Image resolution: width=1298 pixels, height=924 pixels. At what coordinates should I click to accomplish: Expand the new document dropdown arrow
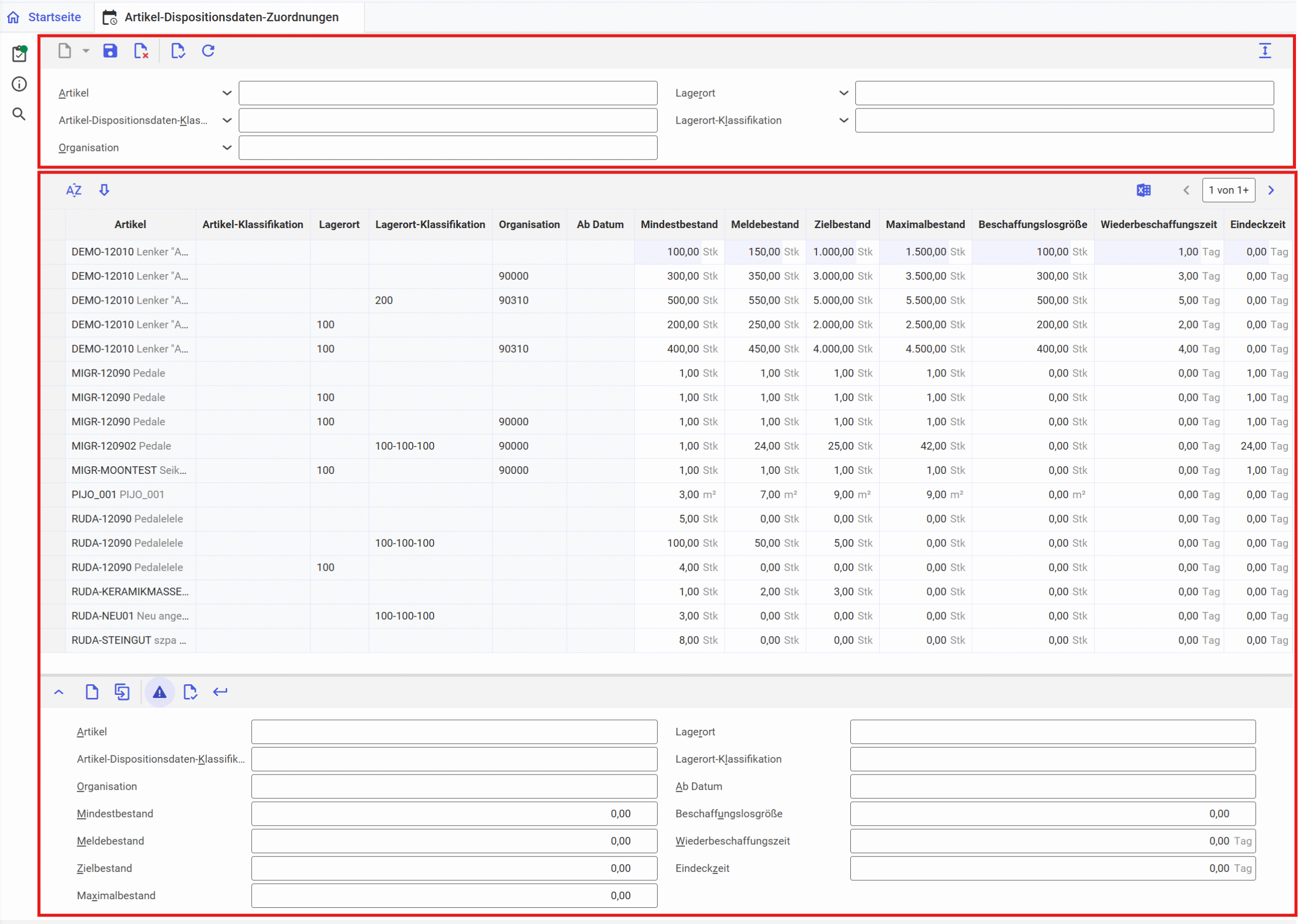click(86, 51)
